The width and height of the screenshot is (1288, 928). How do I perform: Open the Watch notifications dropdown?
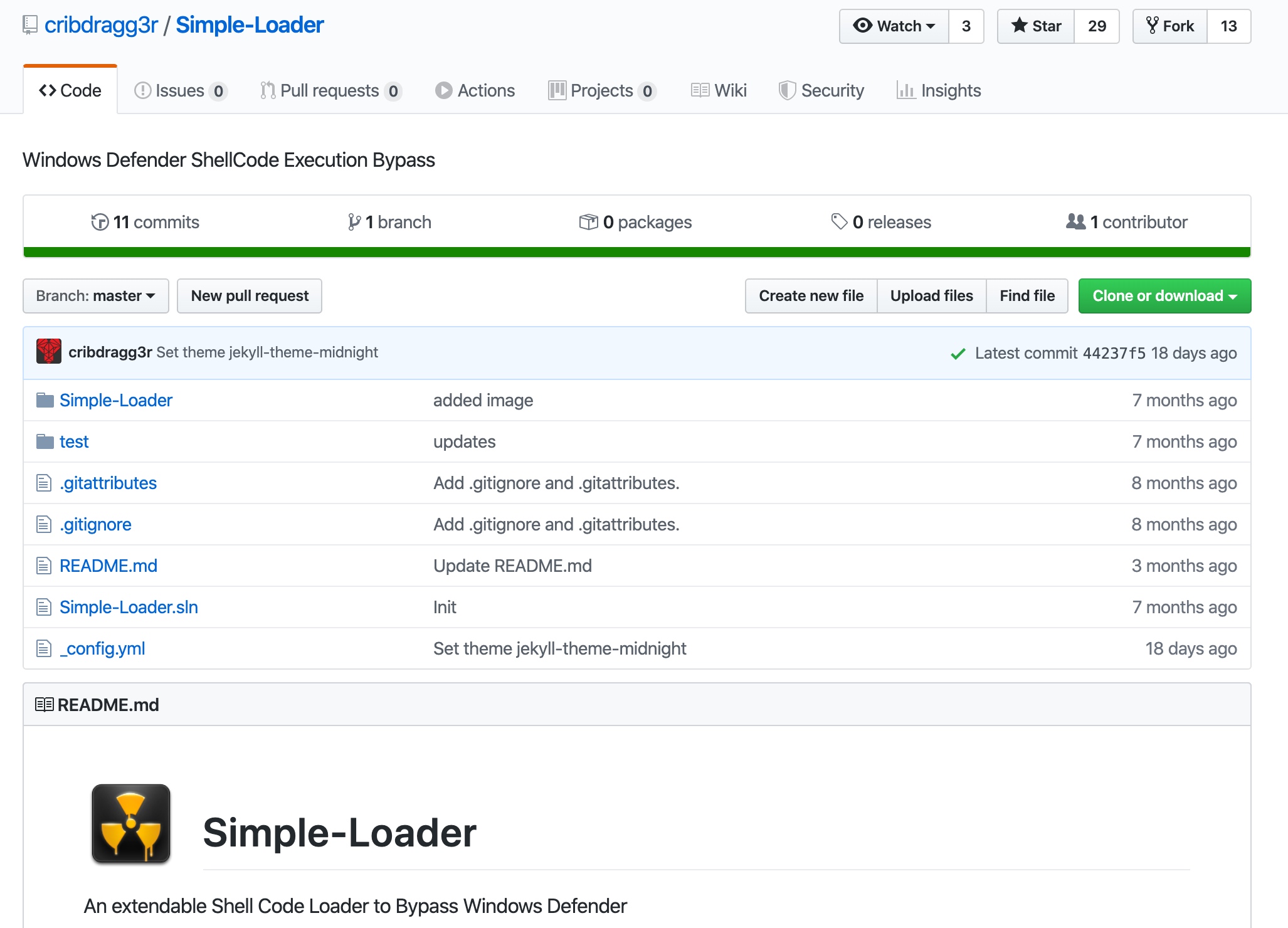coord(894,26)
